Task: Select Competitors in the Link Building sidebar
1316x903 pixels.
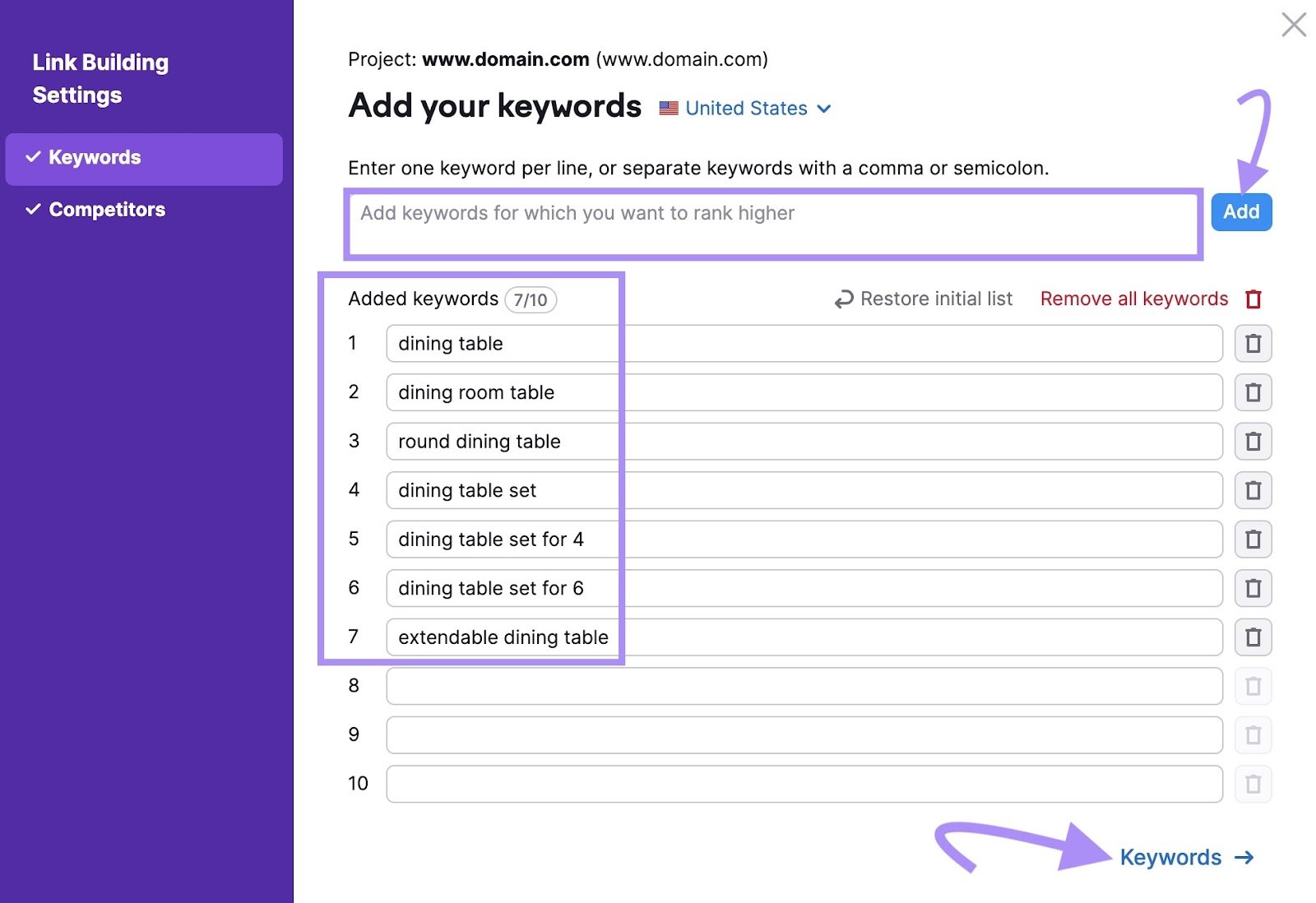Action: click(107, 210)
